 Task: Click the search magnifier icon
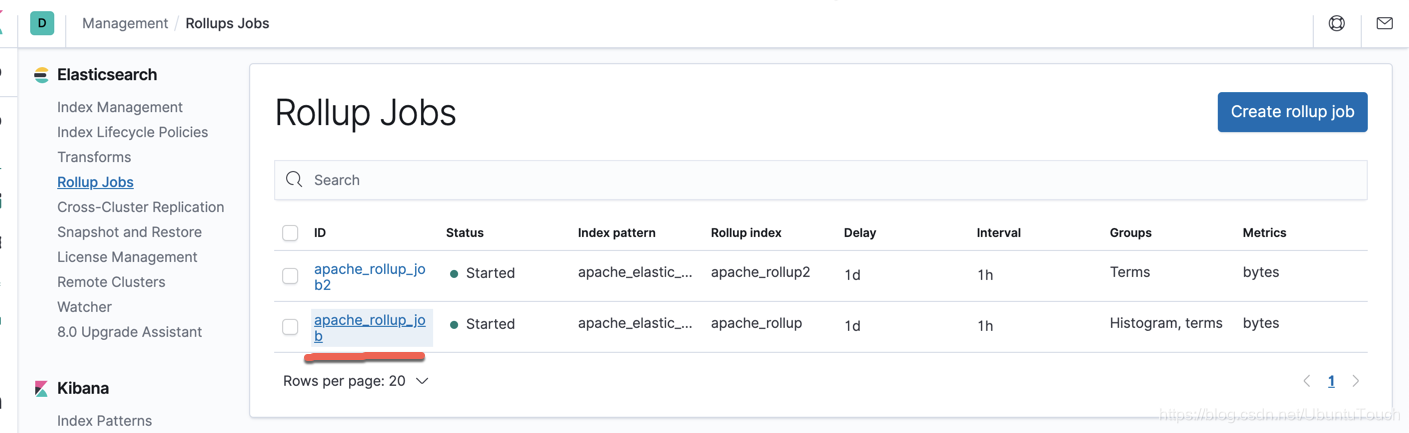click(294, 180)
